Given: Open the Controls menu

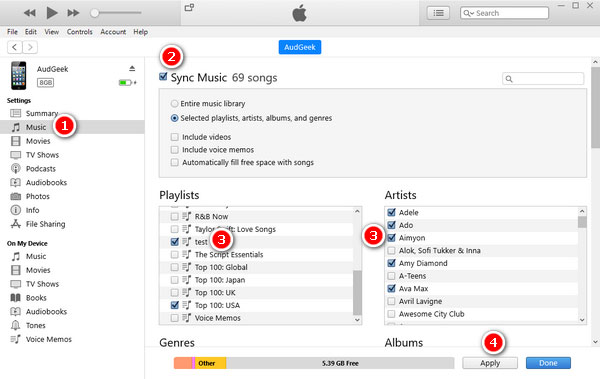Looking at the screenshot, I should tap(80, 32).
